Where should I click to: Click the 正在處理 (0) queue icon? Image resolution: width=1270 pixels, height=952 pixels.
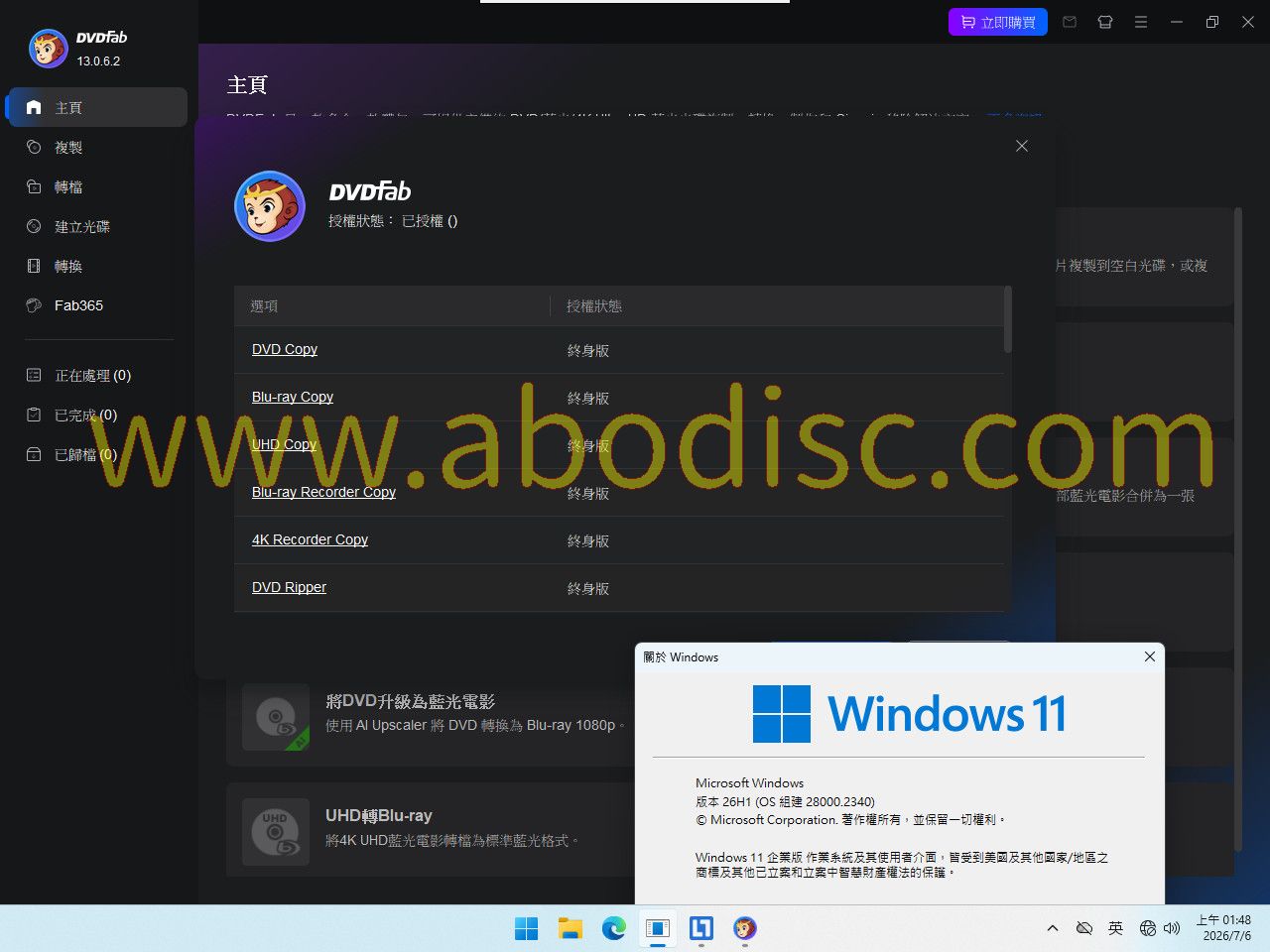pos(34,375)
